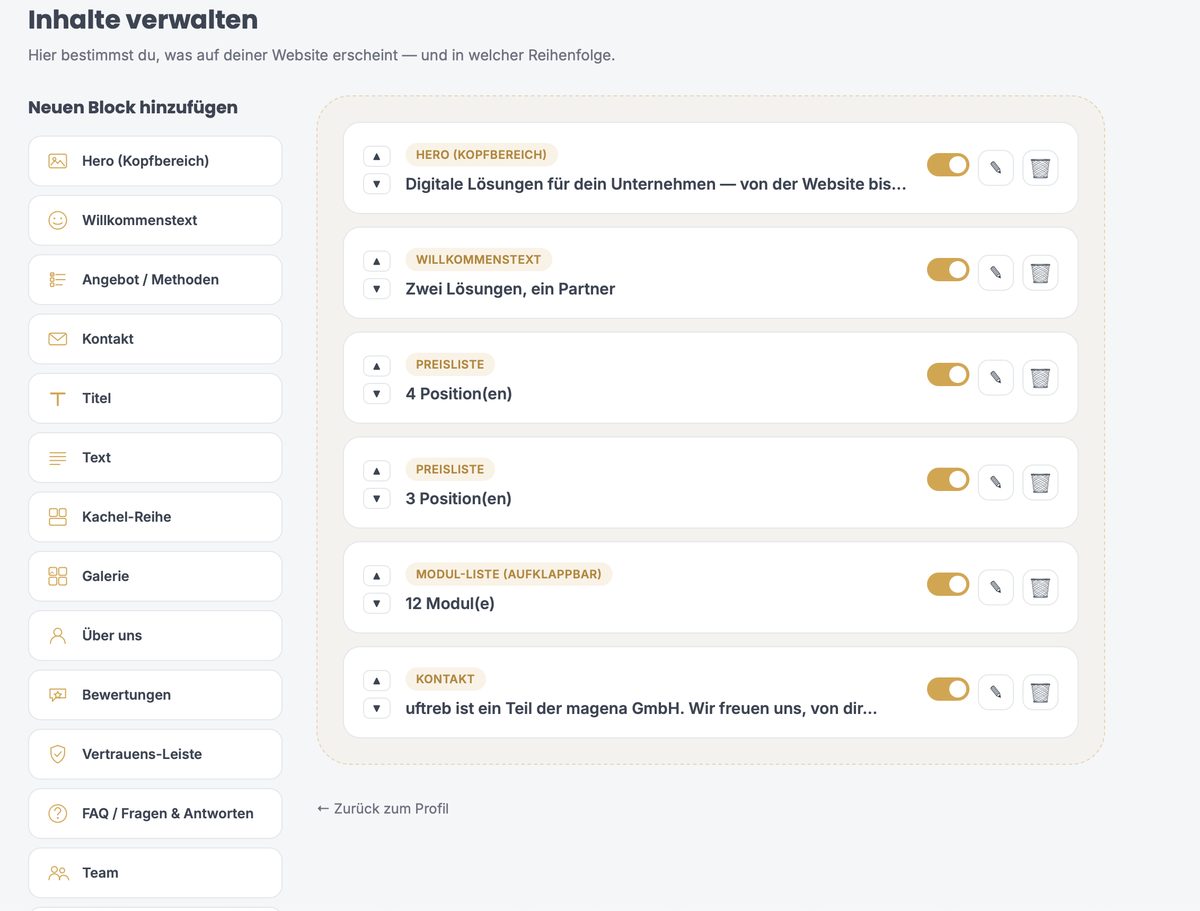The width and height of the screenshot is (1200, 911).
Task: Move the Hero (Kopfbereich) block down
Action: coord(376,184)
